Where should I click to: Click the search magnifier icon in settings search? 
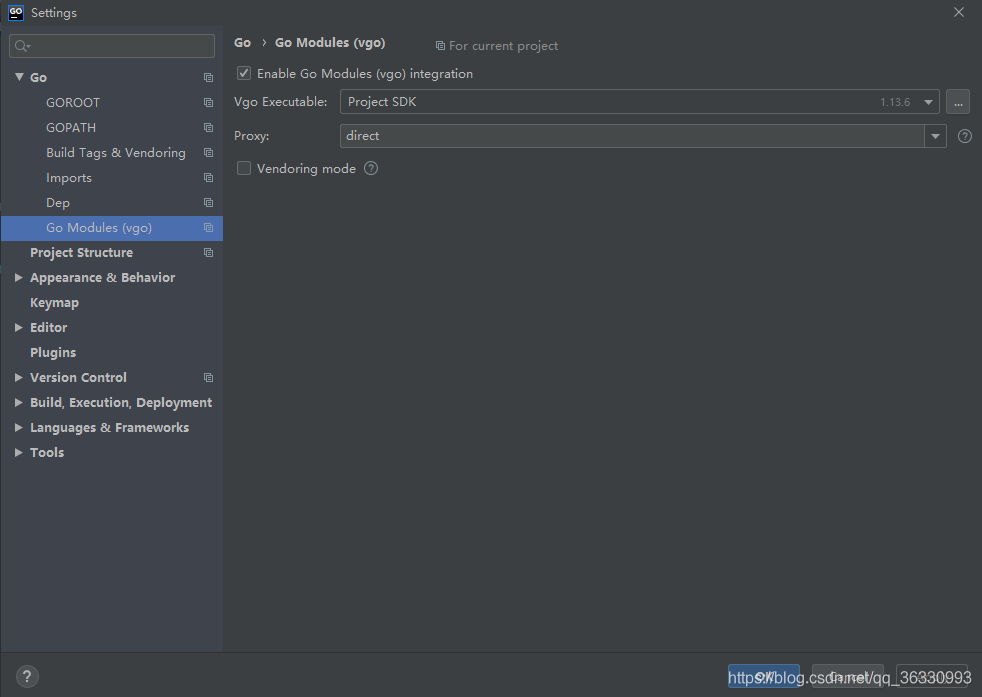[x=22, y=46]
